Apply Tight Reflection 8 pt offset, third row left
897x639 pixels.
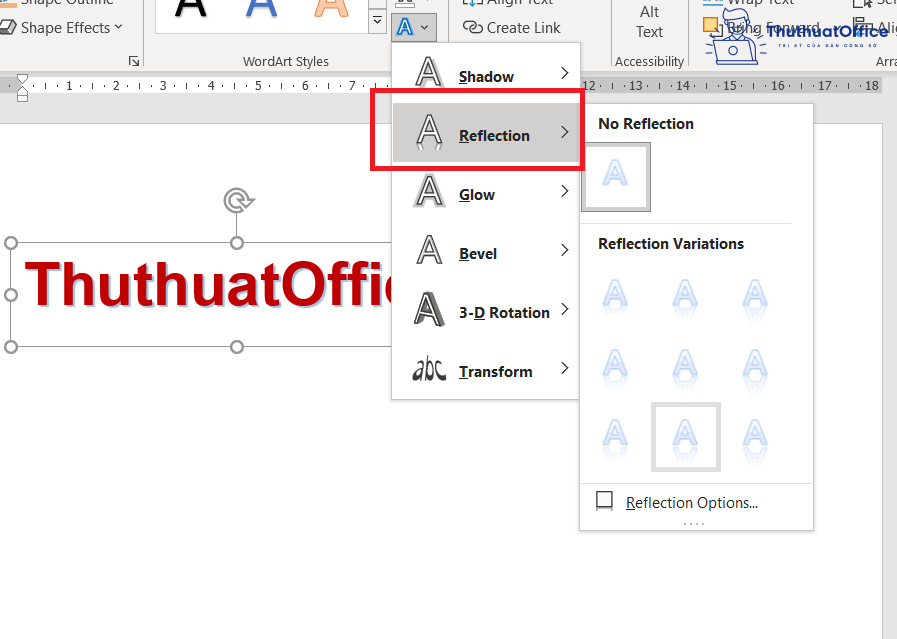click(616, 438)
